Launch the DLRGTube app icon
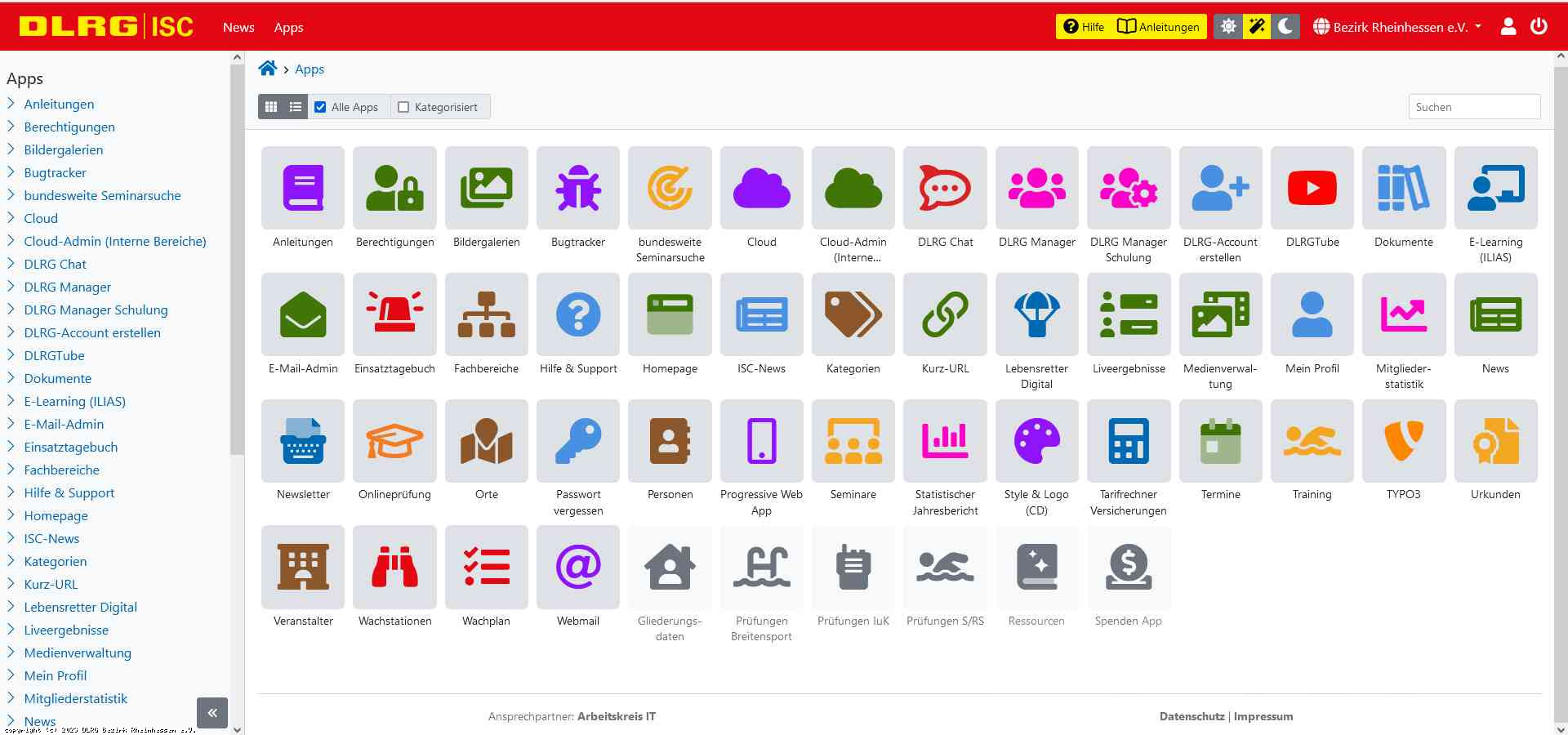The height and width of the screenshot is (735, 1568). (1312, 188)
